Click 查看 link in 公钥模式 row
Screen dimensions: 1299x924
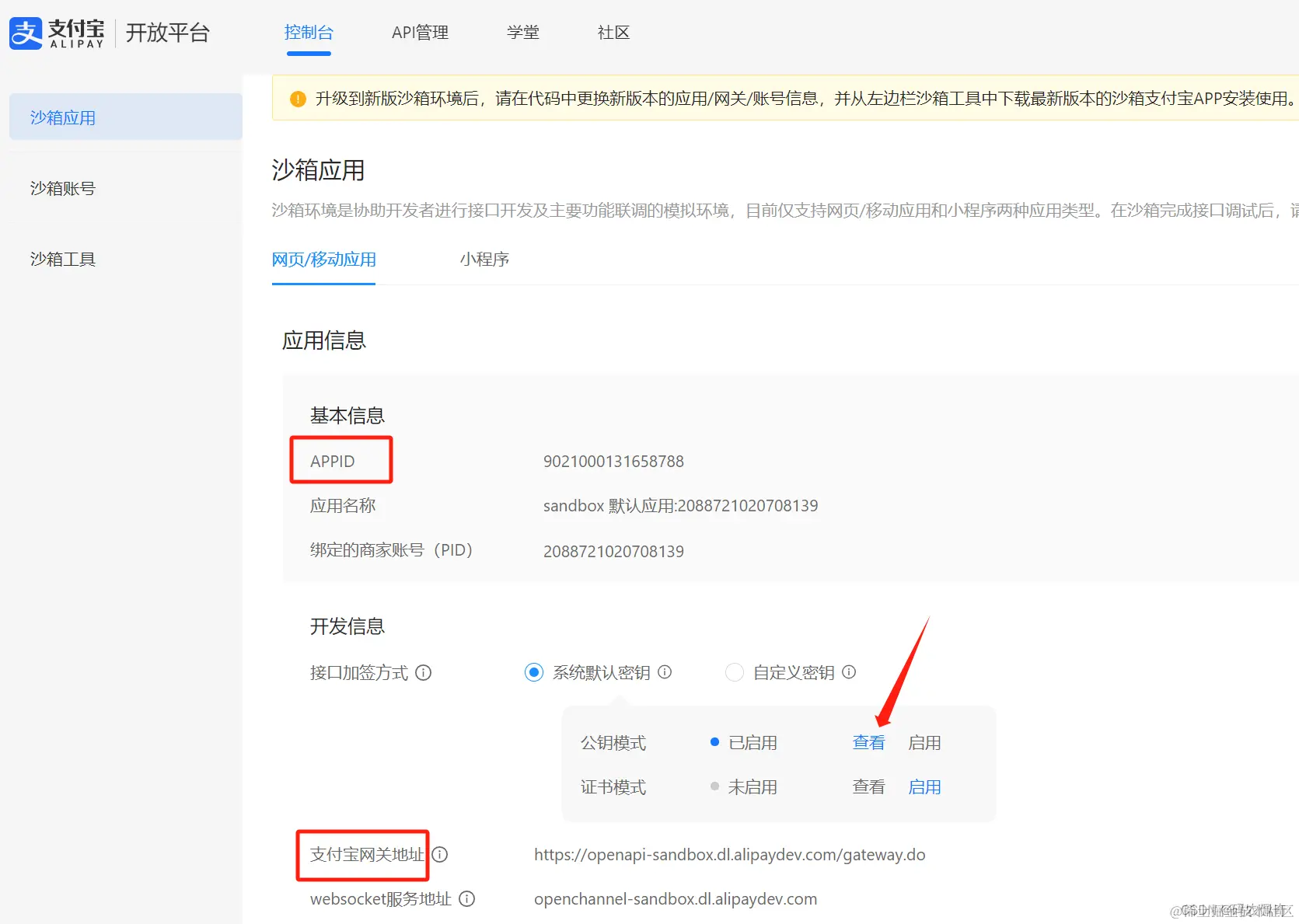[x=868, y=743]
